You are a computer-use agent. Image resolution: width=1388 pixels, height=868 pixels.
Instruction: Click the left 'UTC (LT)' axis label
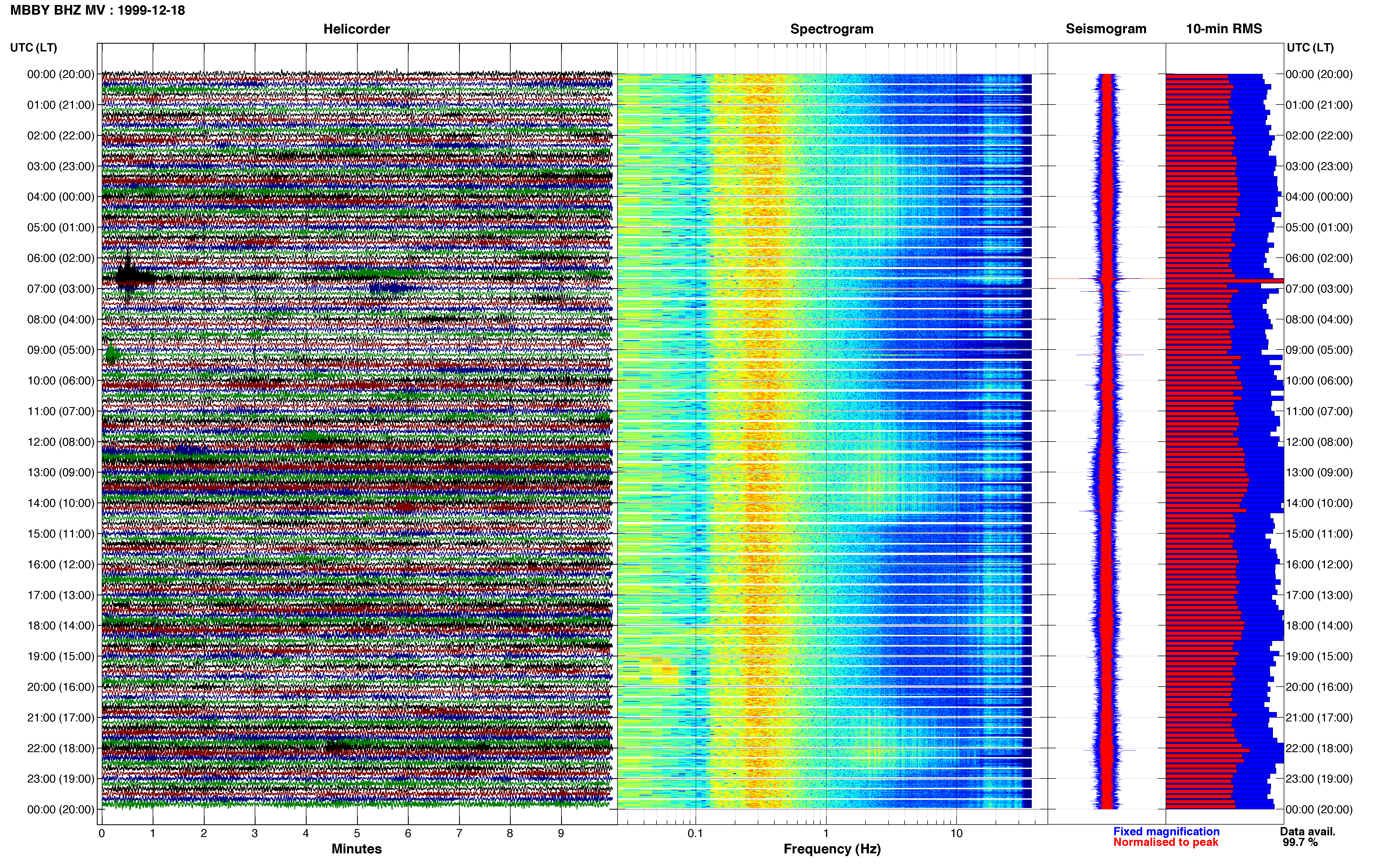(33, 48)
